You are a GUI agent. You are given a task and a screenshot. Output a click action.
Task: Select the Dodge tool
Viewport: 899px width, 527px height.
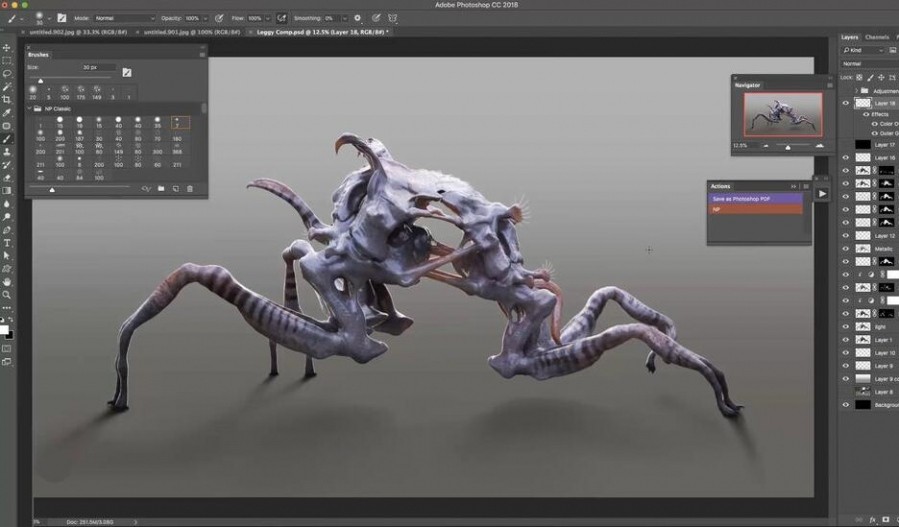click(7, 217)
